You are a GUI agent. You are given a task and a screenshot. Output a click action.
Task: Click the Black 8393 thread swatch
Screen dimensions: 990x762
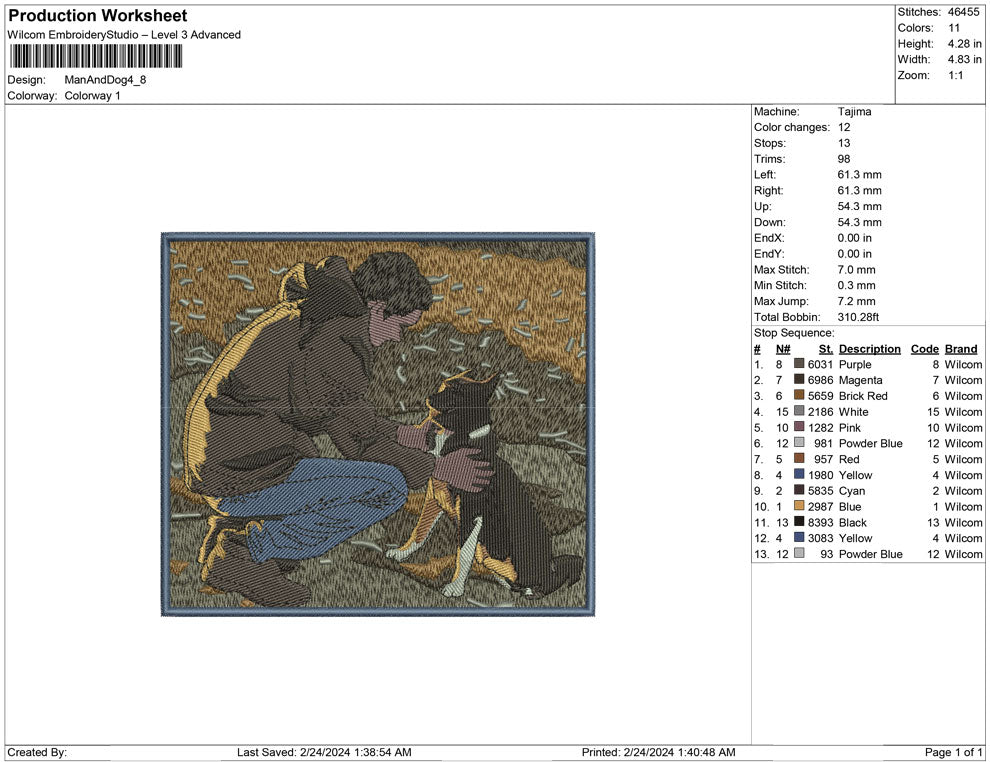coord(796,522)
